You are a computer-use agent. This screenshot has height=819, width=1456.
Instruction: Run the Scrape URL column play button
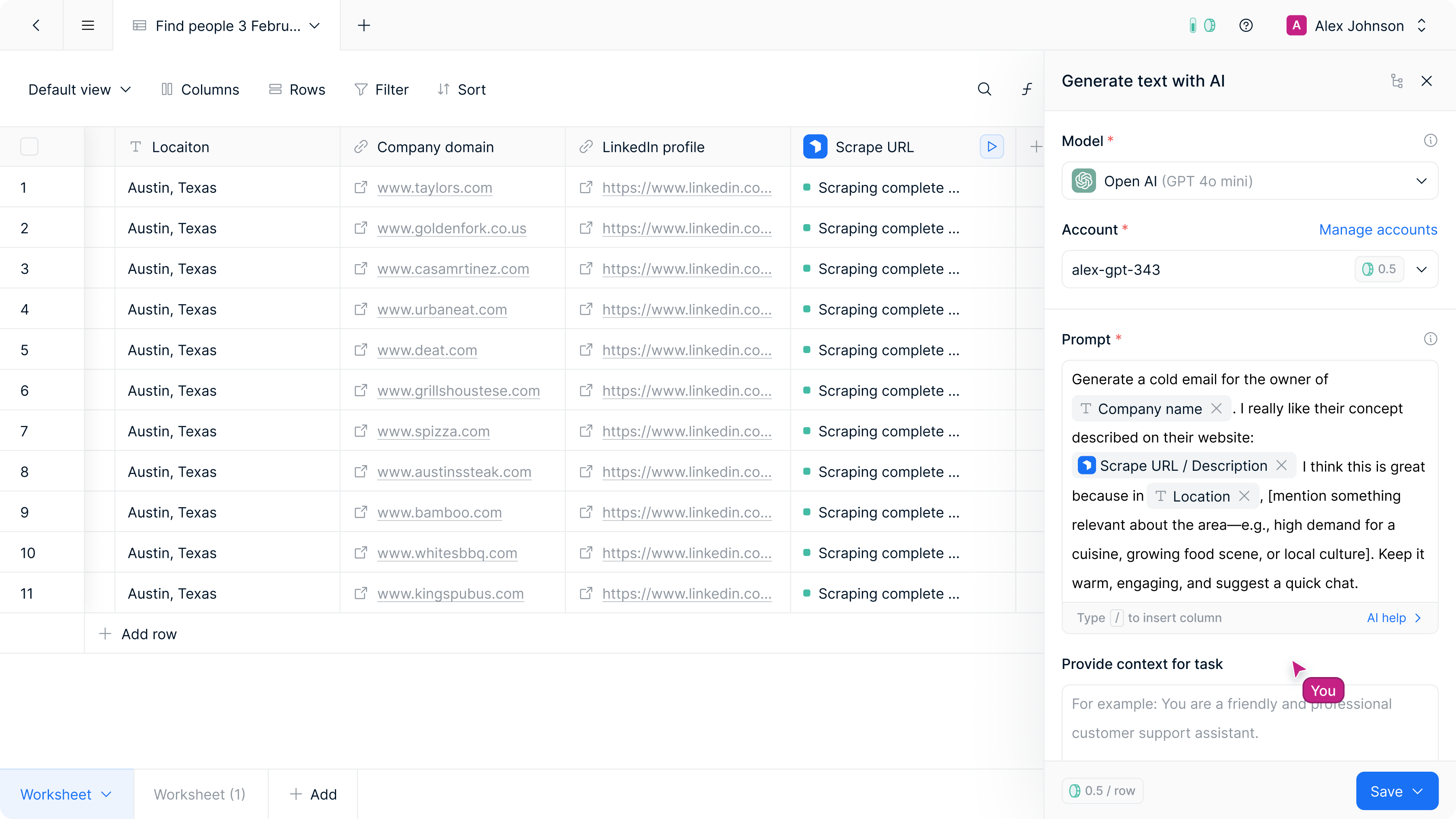click(x=991, y=147)
